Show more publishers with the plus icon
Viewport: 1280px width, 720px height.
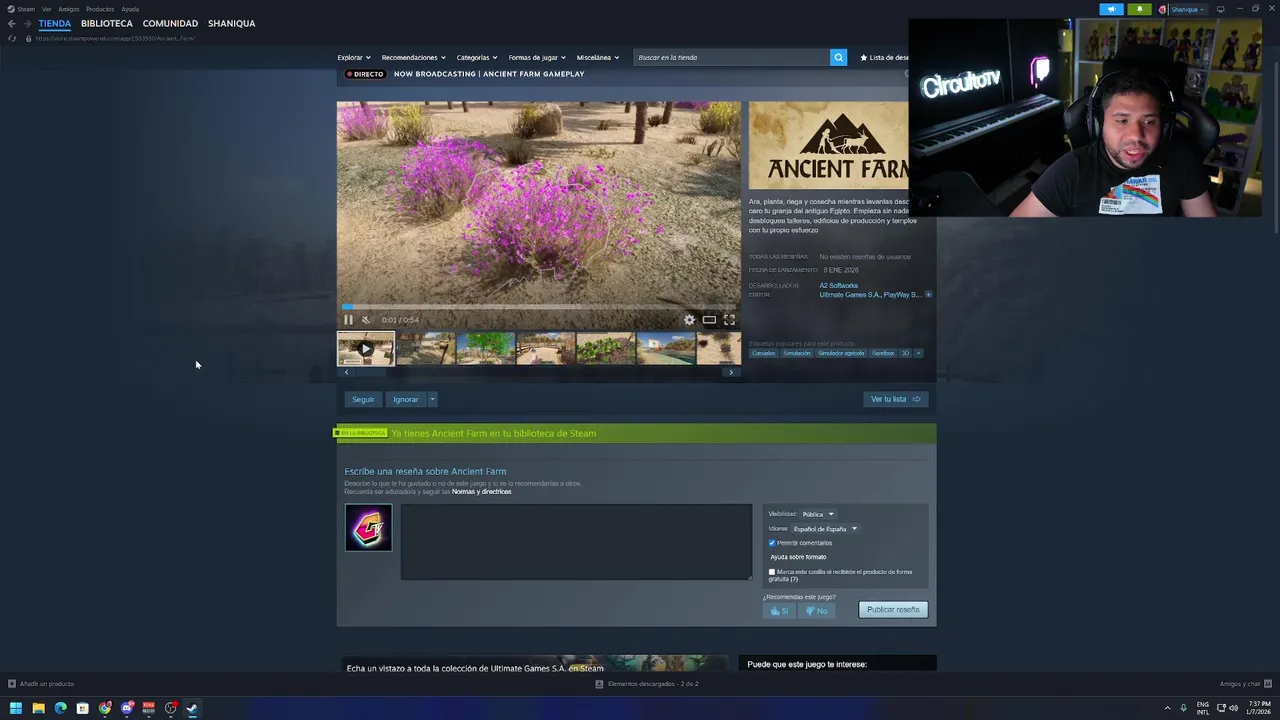coord(928,295)
